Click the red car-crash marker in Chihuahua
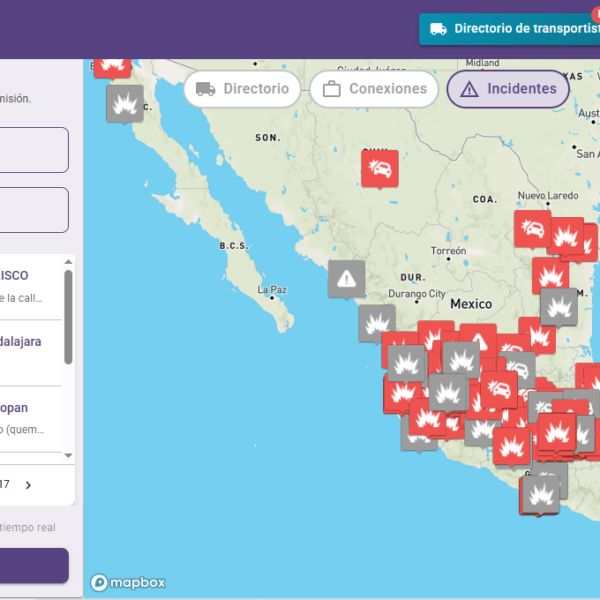The image size is (600, 600). tap(379, 168)
